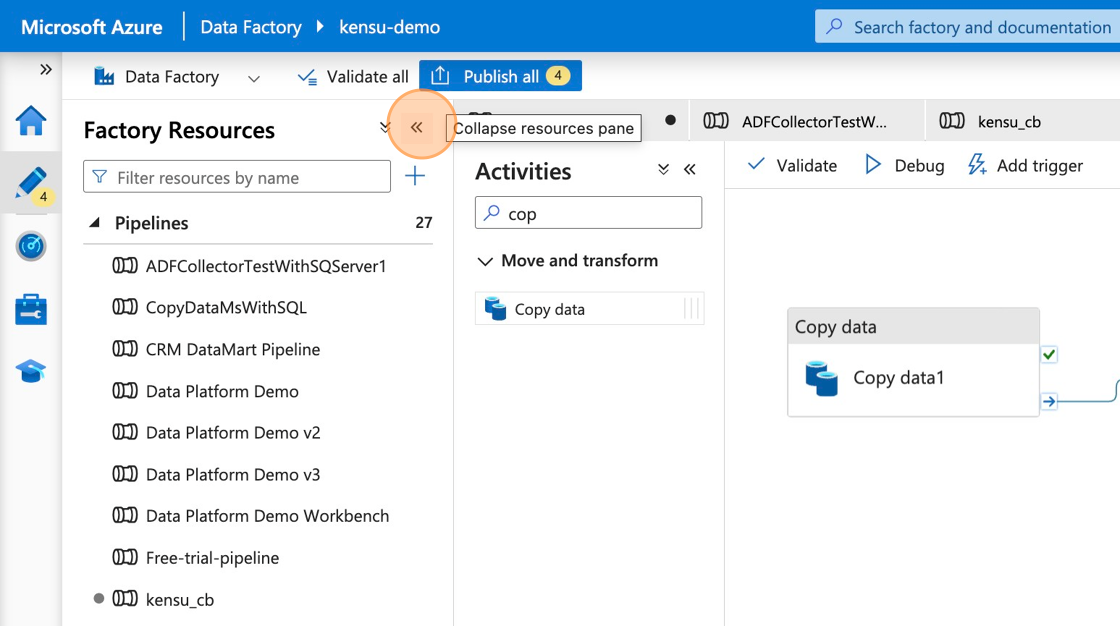
Task: Open the Learning center graduation cap
Action: (x=31, y=371)
